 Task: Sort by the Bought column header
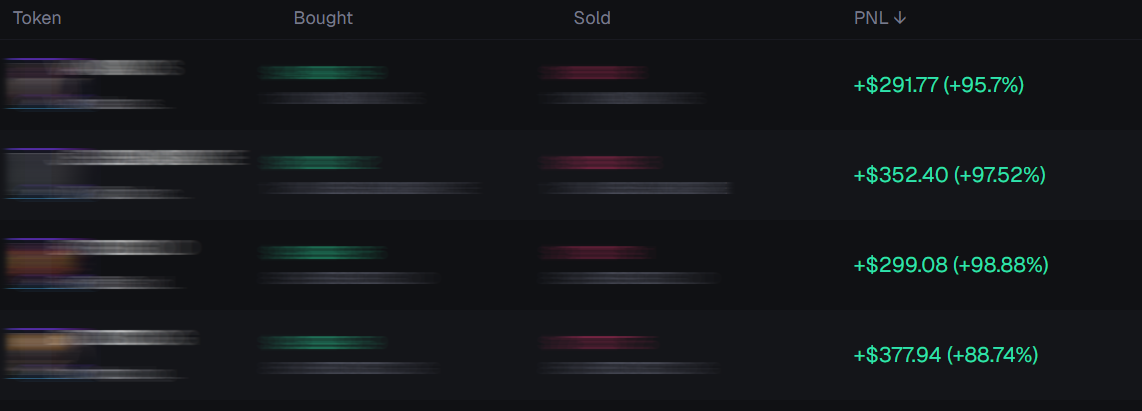click(323, 18)
